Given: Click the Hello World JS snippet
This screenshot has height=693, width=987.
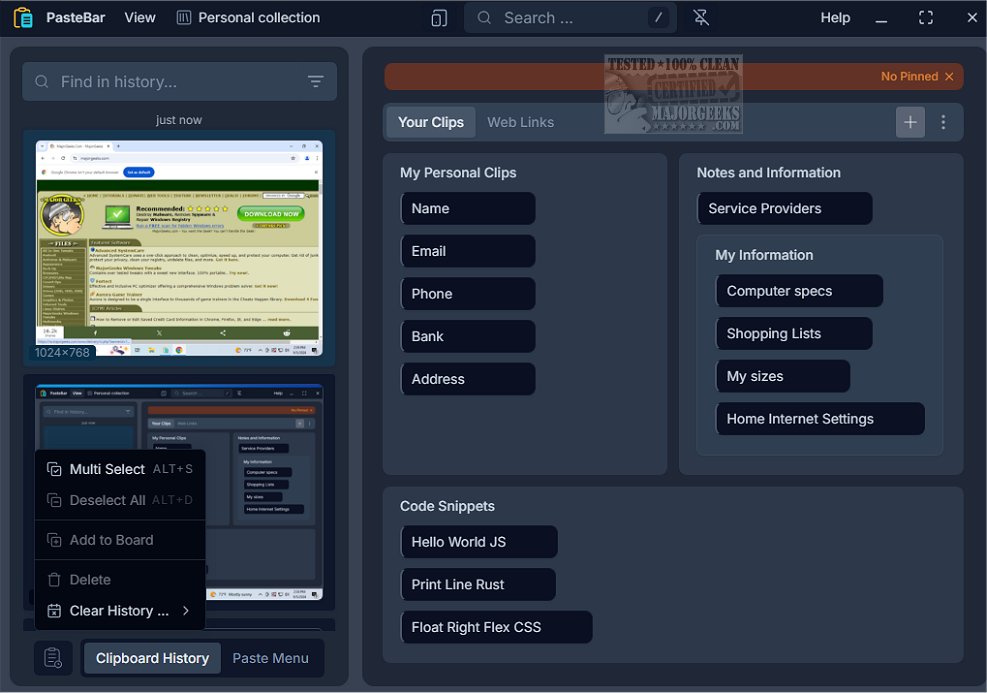Looking at the screenshot, I should point(479,542).
